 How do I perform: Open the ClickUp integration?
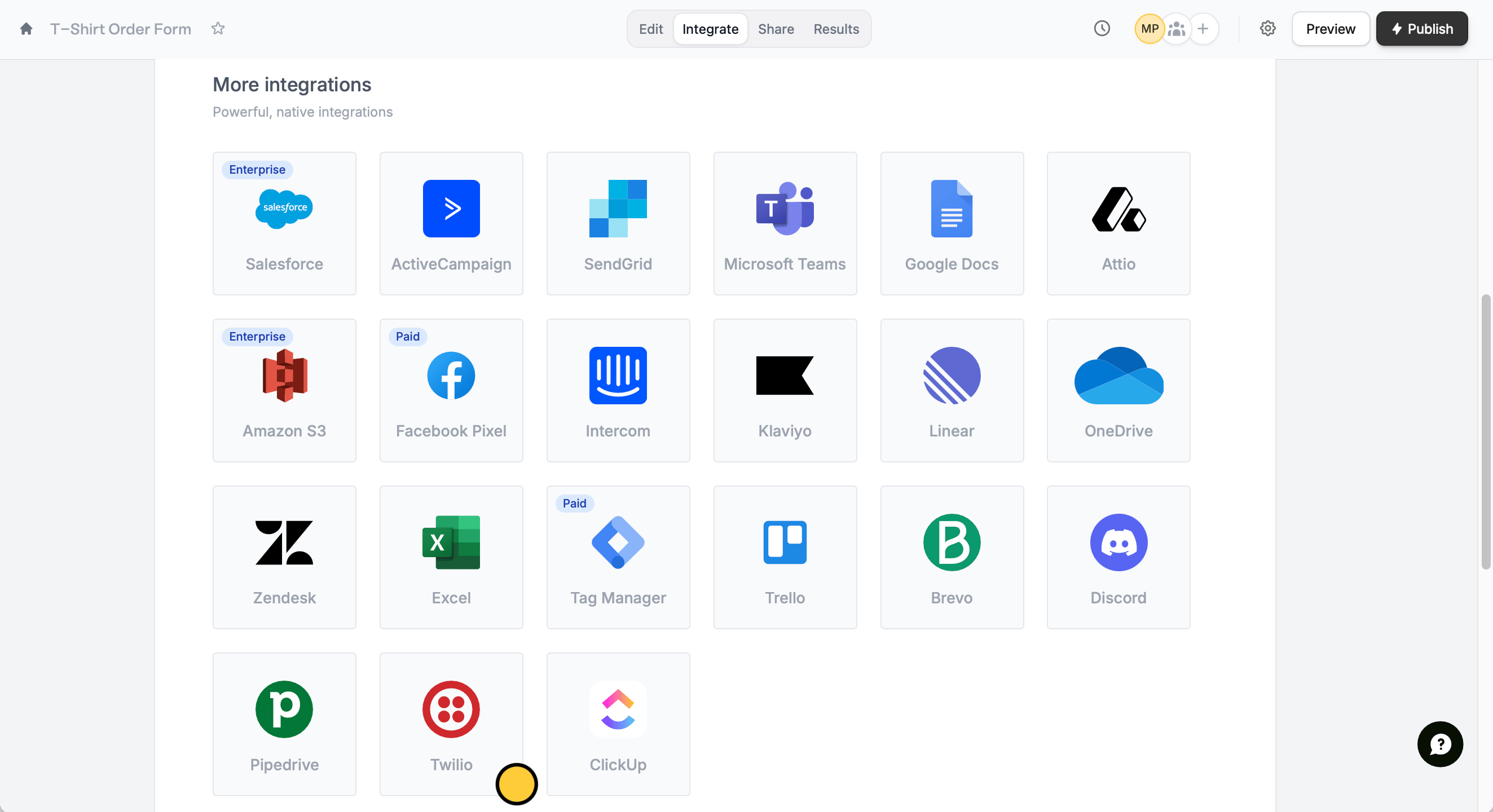(618, 724)
